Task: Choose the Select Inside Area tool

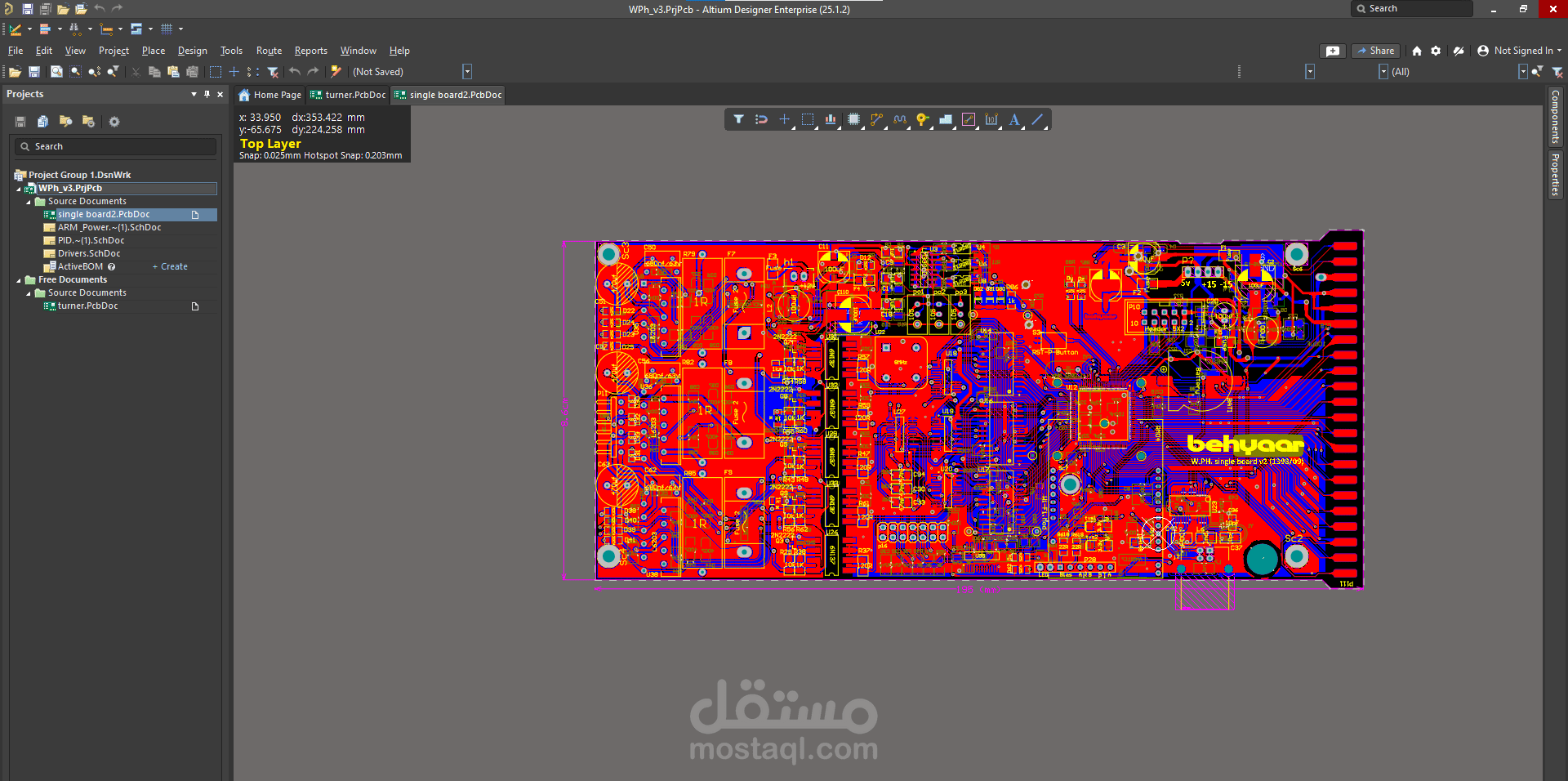Action: [x=808, y=119]
